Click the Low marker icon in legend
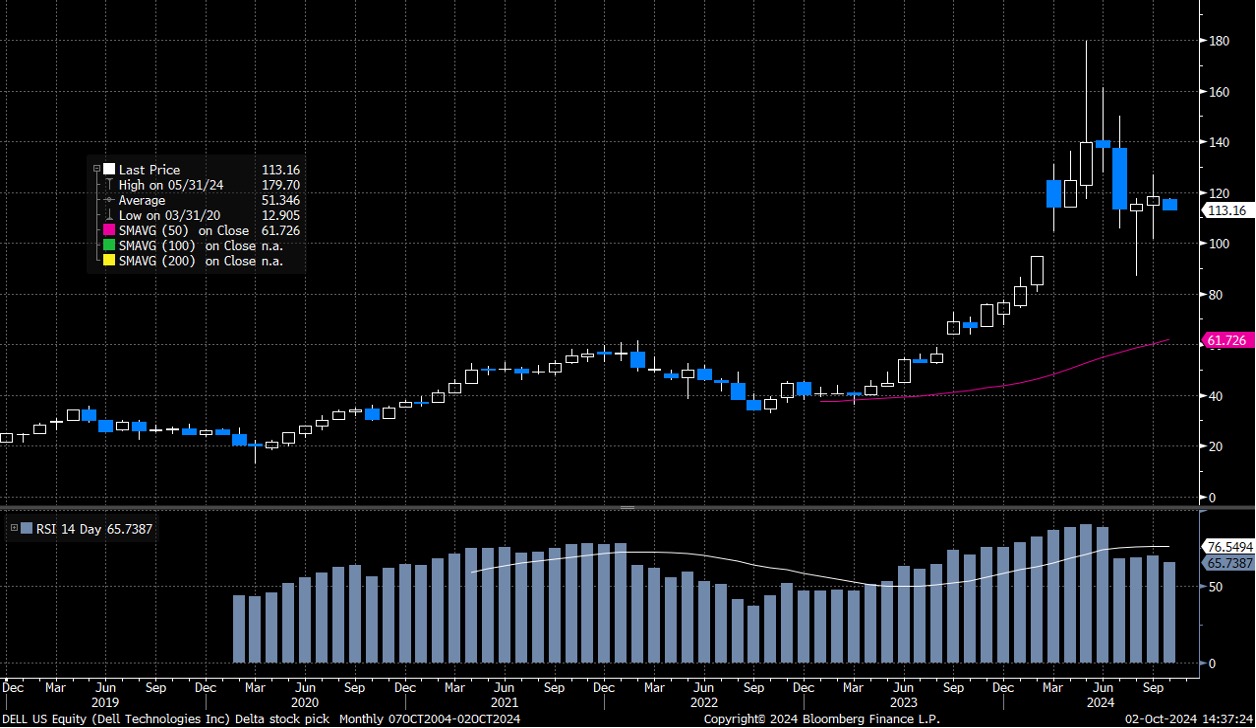This screenshot has height=728, width=1256. pos(109,216)
